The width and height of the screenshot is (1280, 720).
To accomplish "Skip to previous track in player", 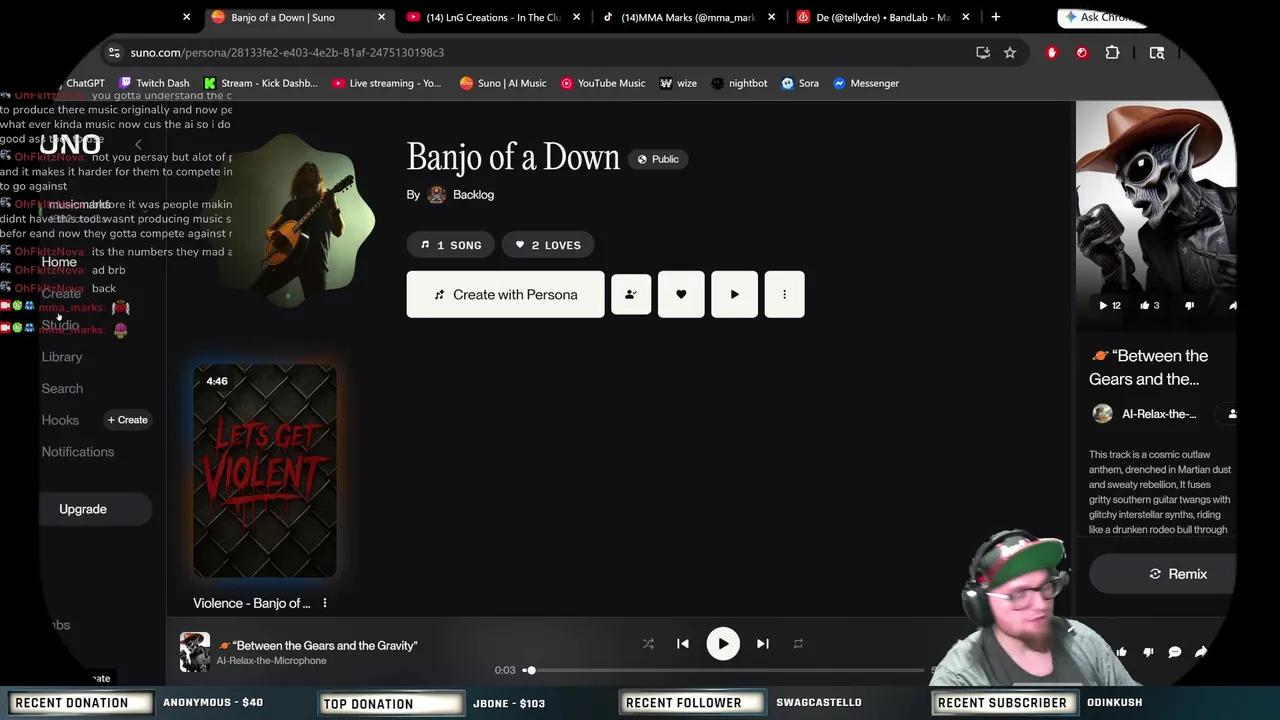I will click(683, 644).
